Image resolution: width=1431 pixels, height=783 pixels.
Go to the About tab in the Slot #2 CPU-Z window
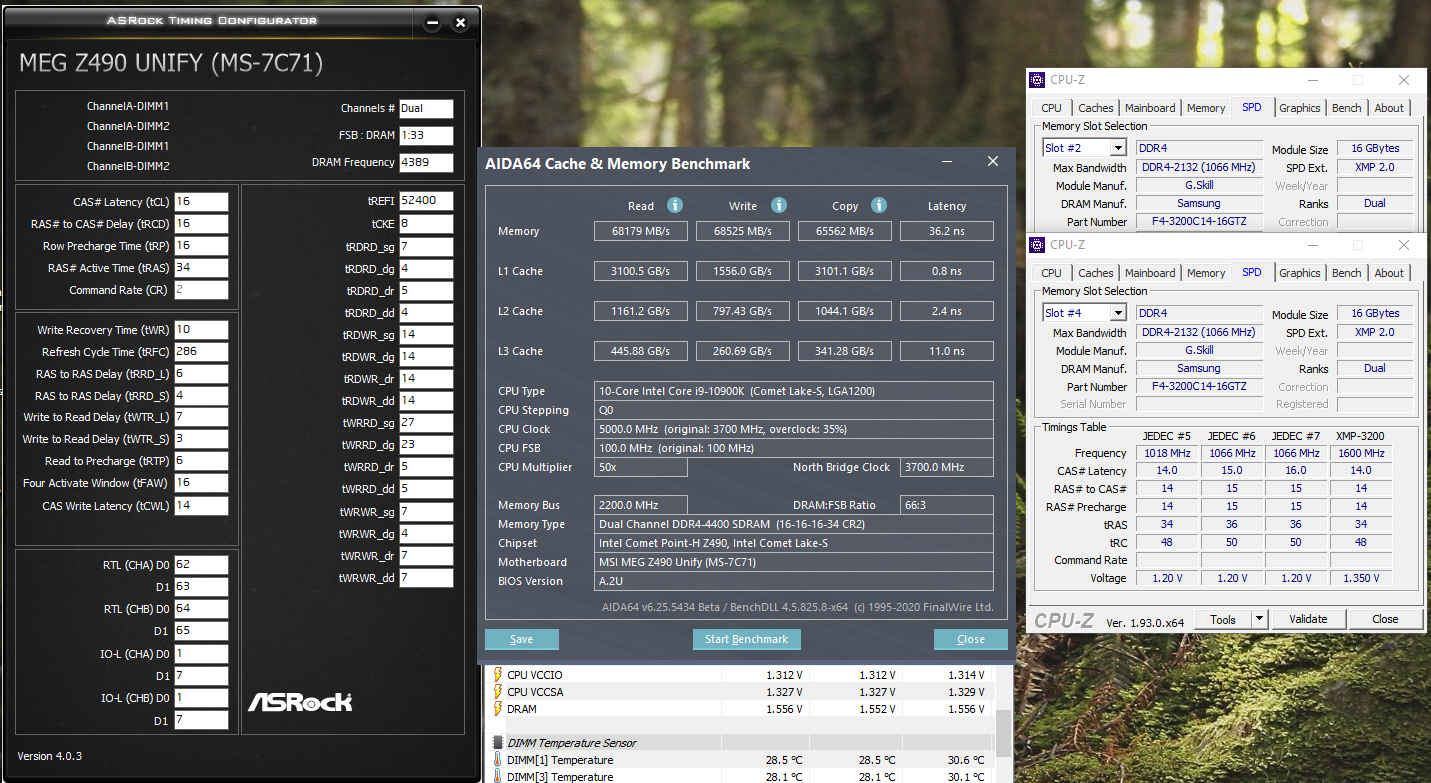click(x=1389, y=108)
